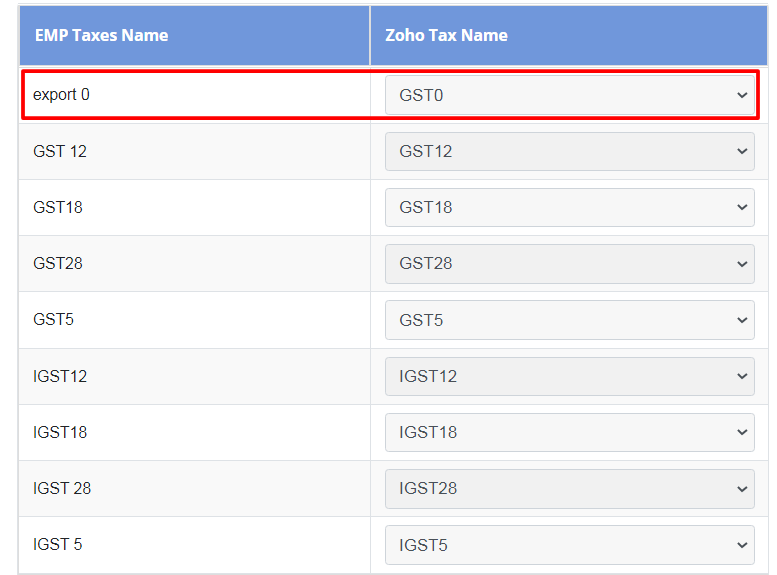Expand the IGST28 dropdown selector
Screen dimensions: 777x575
point(569,489)
